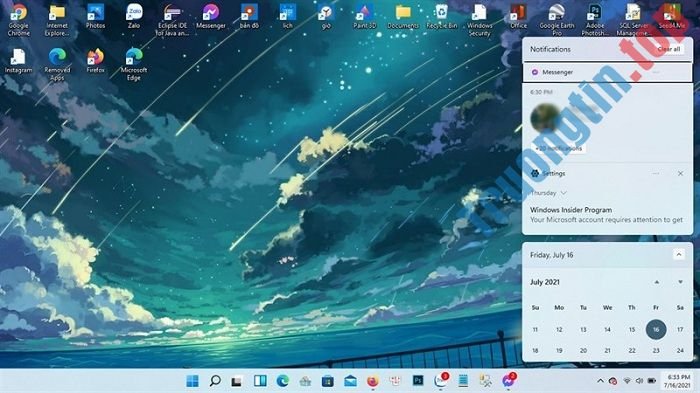Select the Office desktop shortcut

tap(518, 16)
